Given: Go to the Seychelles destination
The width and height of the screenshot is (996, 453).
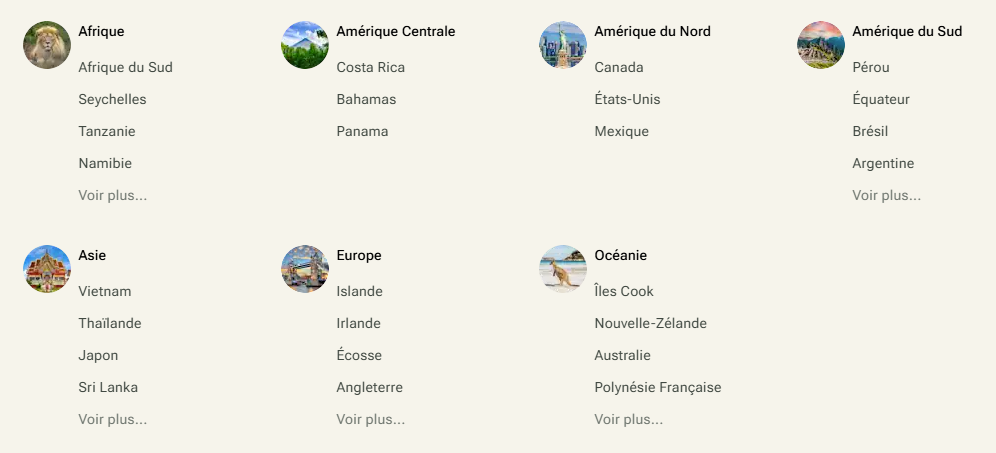Looking at the screenshot, I should (x=112, y=99).
